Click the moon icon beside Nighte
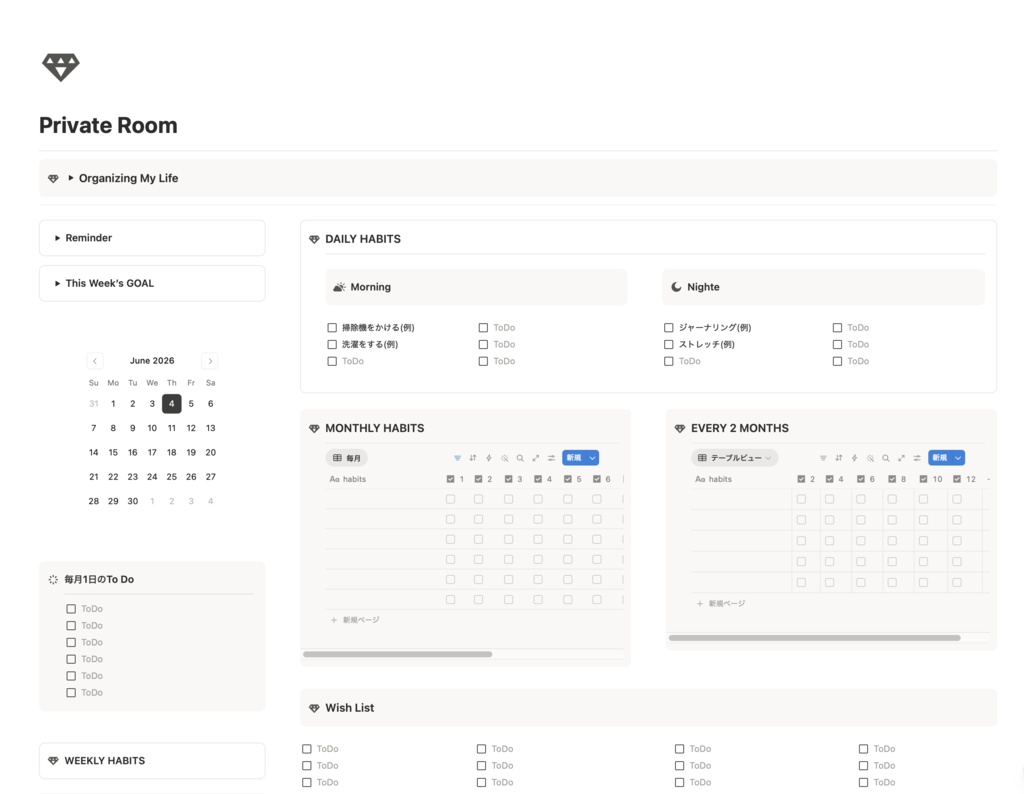The height and width of the screenshot is (794, 1024). coord(676,287)
